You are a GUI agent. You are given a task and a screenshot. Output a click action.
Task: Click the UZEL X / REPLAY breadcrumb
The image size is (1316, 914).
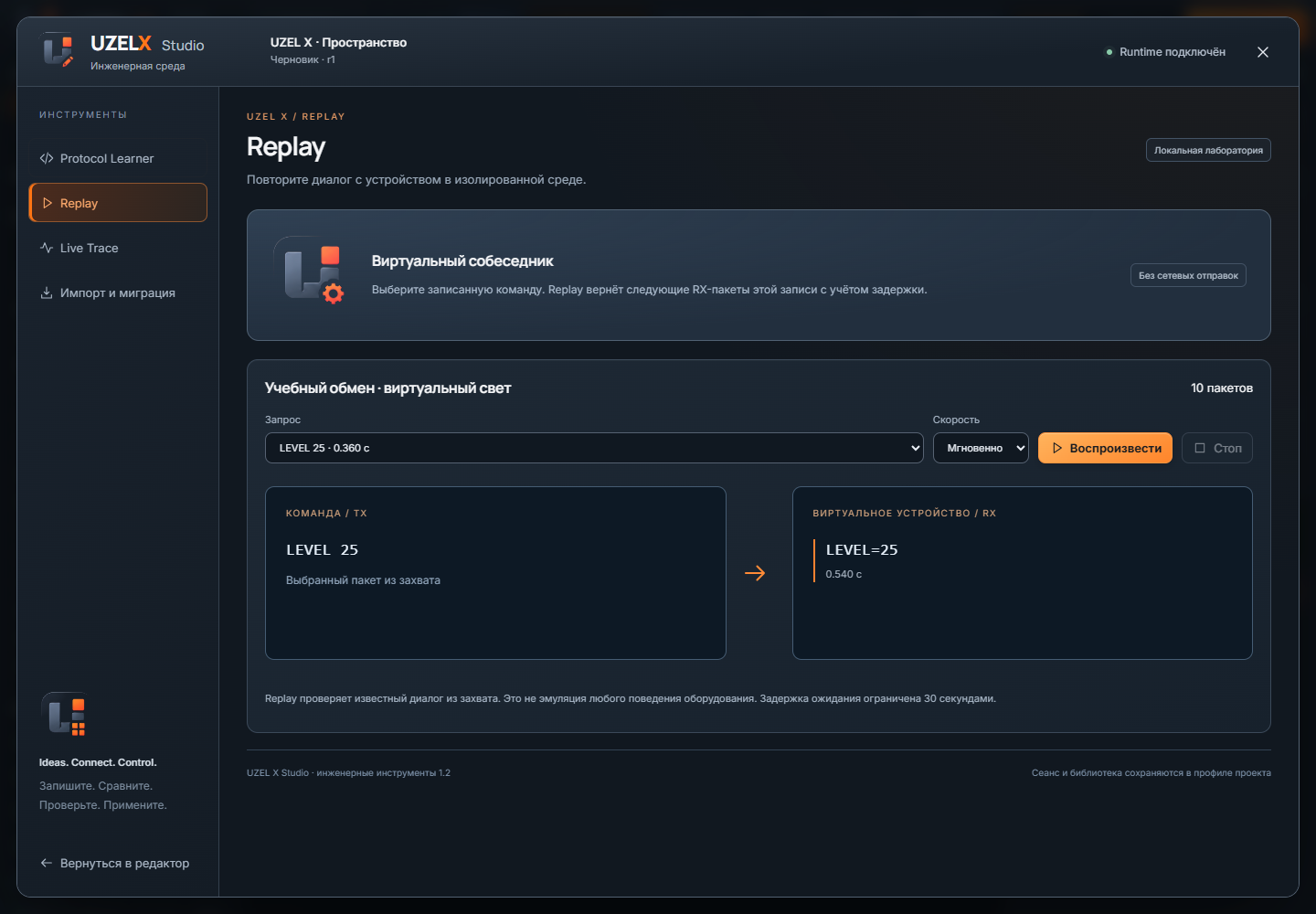point(296,117)
